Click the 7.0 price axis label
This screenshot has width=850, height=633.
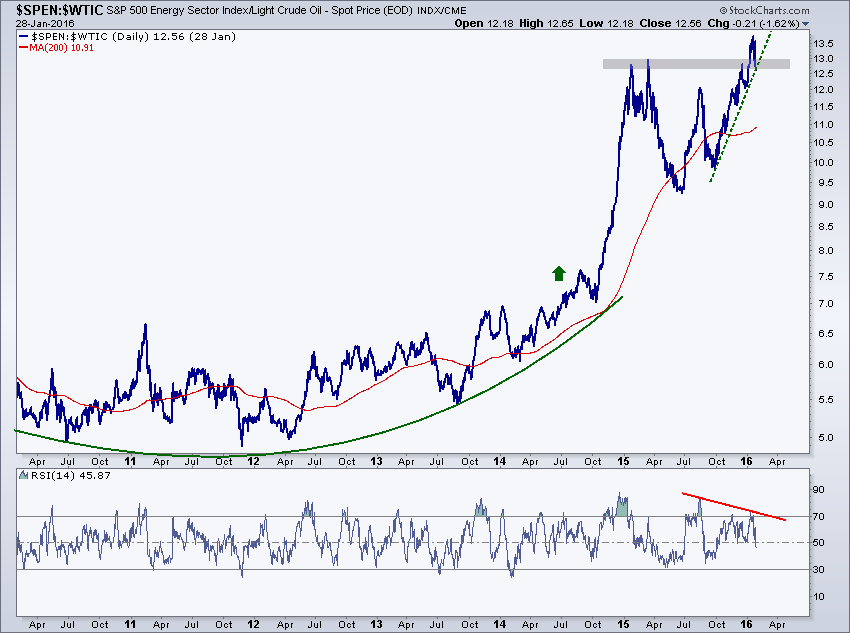pos(826,303)
